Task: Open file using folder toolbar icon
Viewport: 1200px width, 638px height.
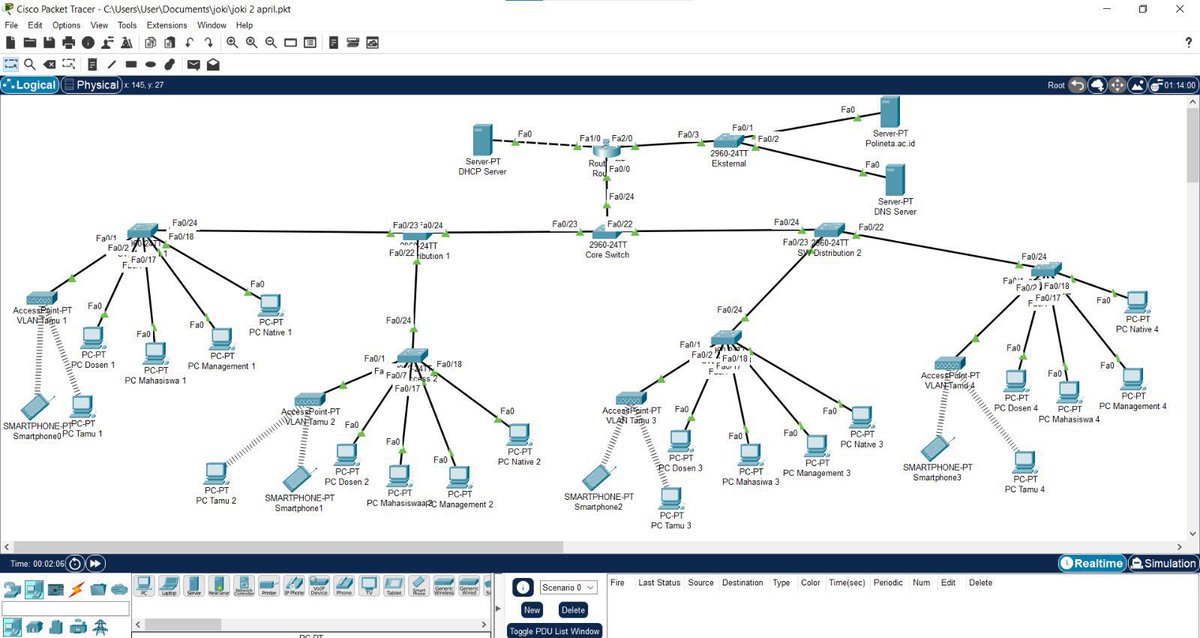Action: (30, 43)
